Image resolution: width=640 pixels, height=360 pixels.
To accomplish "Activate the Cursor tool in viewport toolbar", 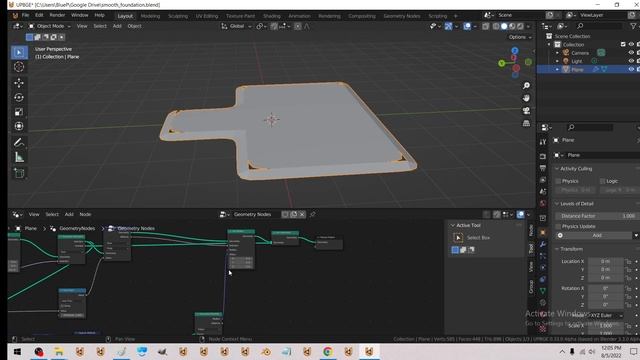I will tap(19, 67).
